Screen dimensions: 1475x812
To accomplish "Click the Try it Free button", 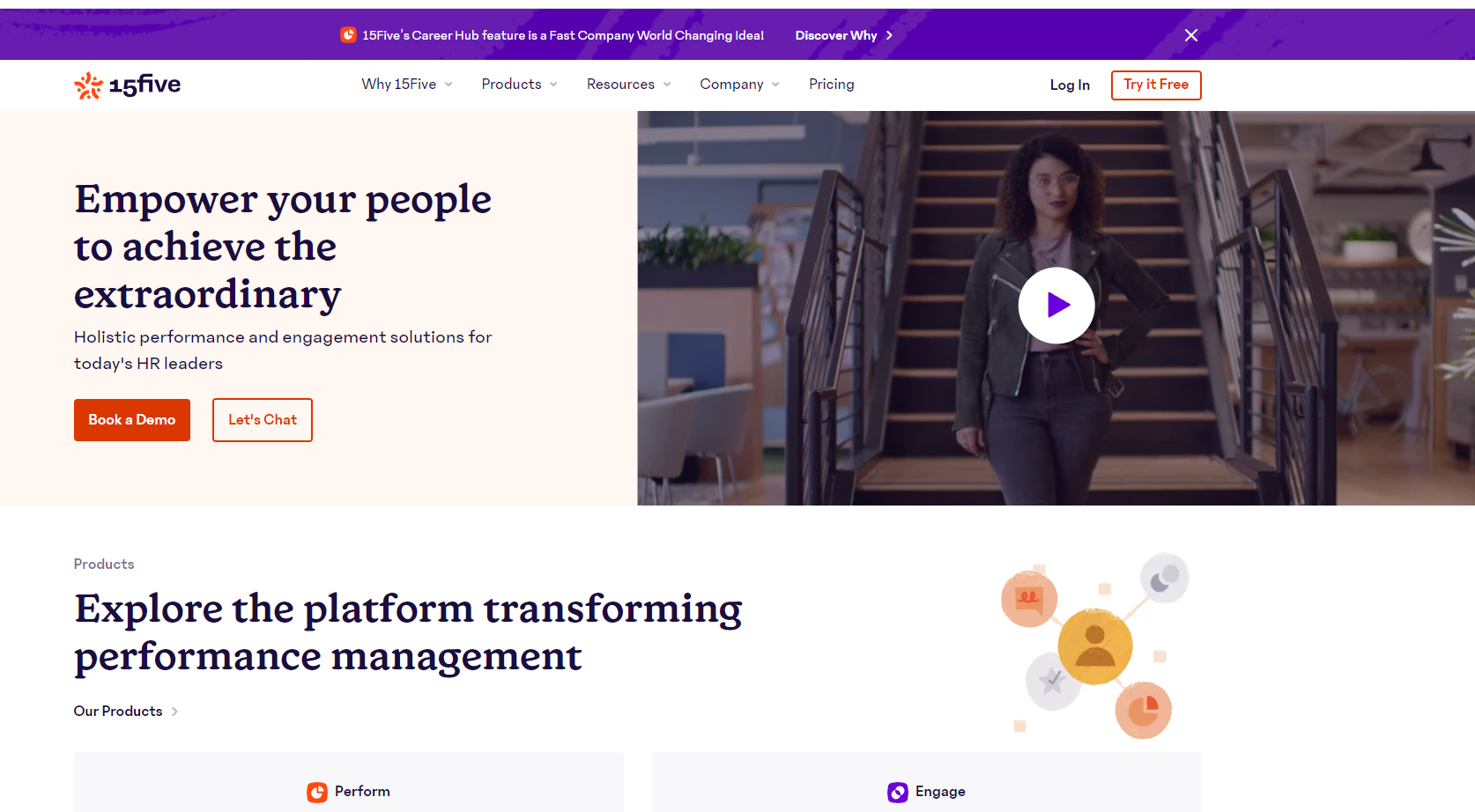I will 1156,85.
